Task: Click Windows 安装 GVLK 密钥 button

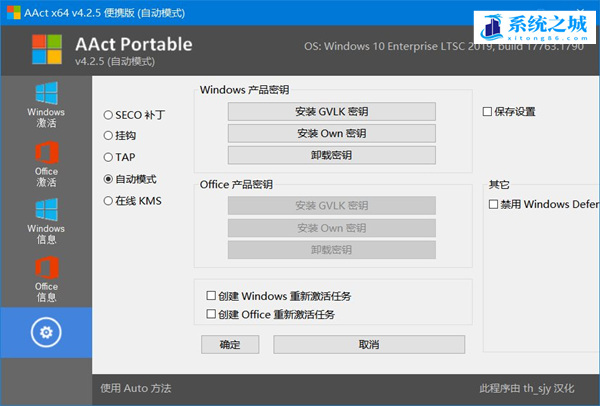Action: tap(331, 111)
